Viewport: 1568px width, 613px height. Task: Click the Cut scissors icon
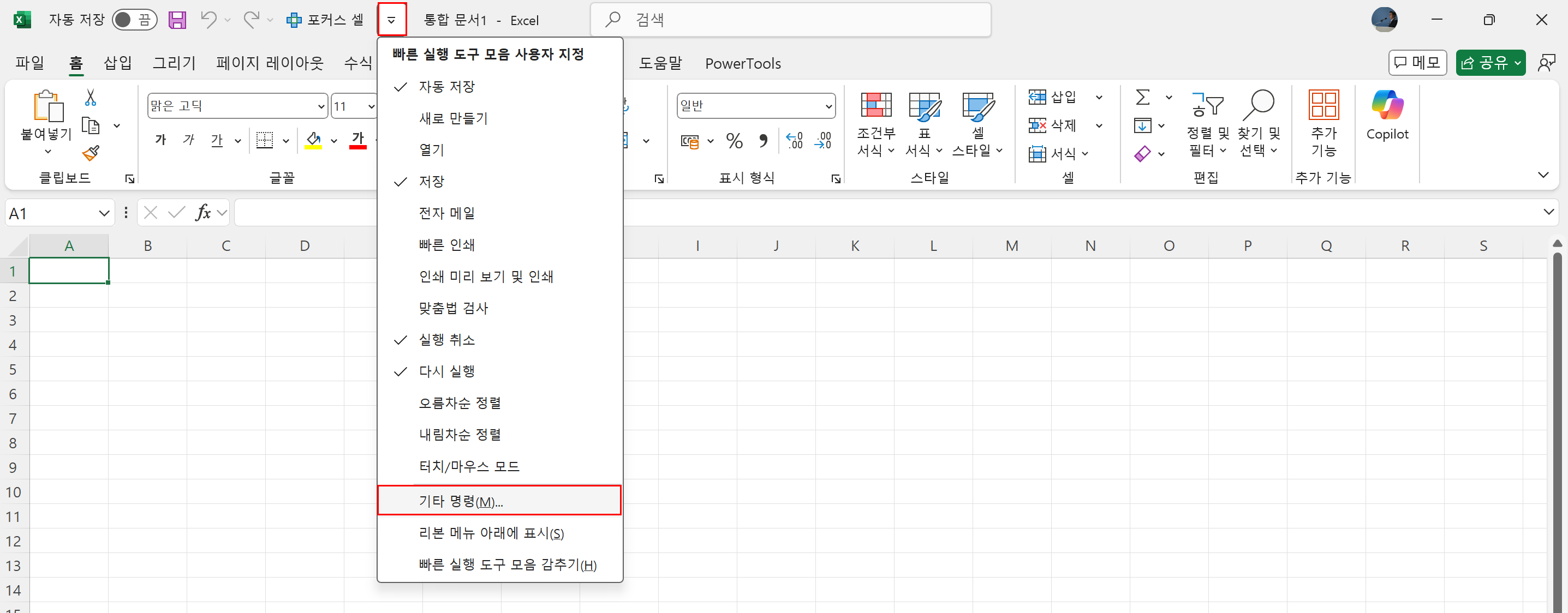(91, 97)
